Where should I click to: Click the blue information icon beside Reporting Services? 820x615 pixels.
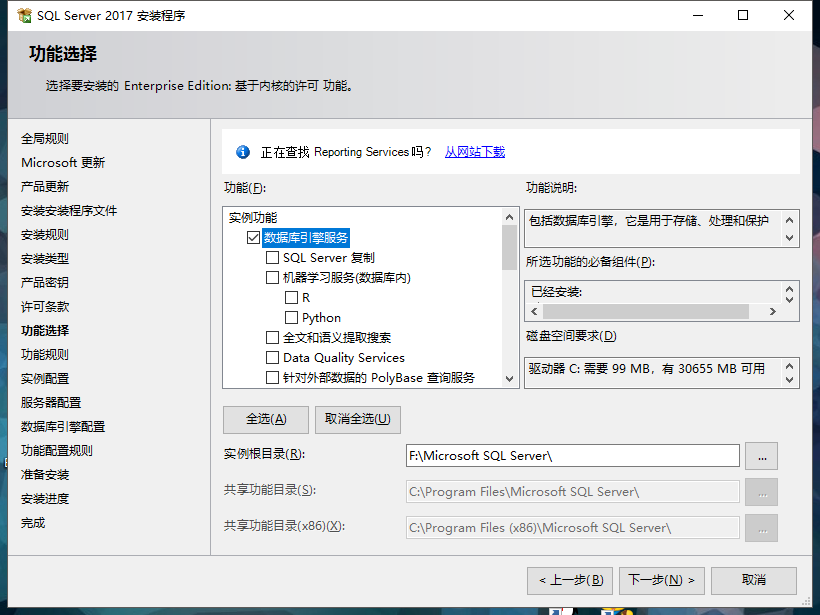[x=242, y=152]
